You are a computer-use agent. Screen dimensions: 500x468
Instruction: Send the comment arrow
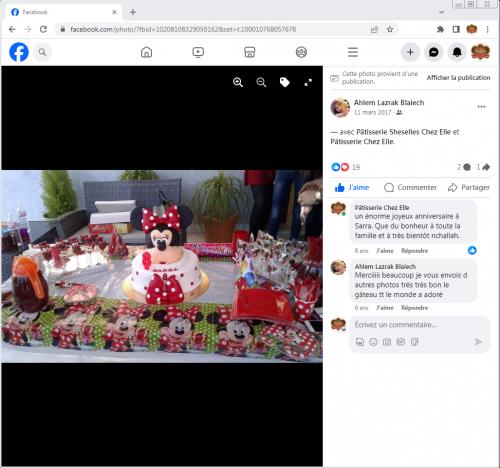tap(478, 342)
